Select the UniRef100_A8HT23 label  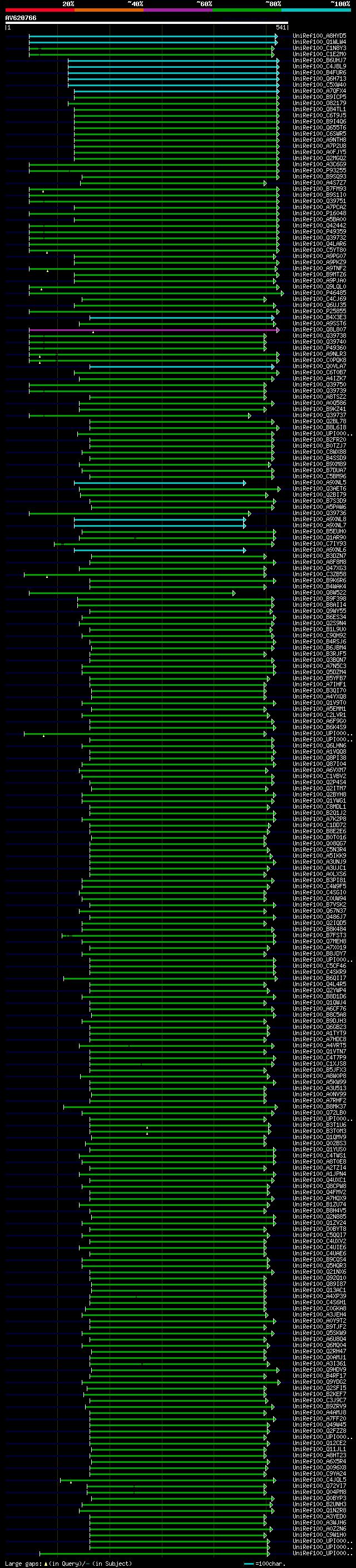(319, 1456)
